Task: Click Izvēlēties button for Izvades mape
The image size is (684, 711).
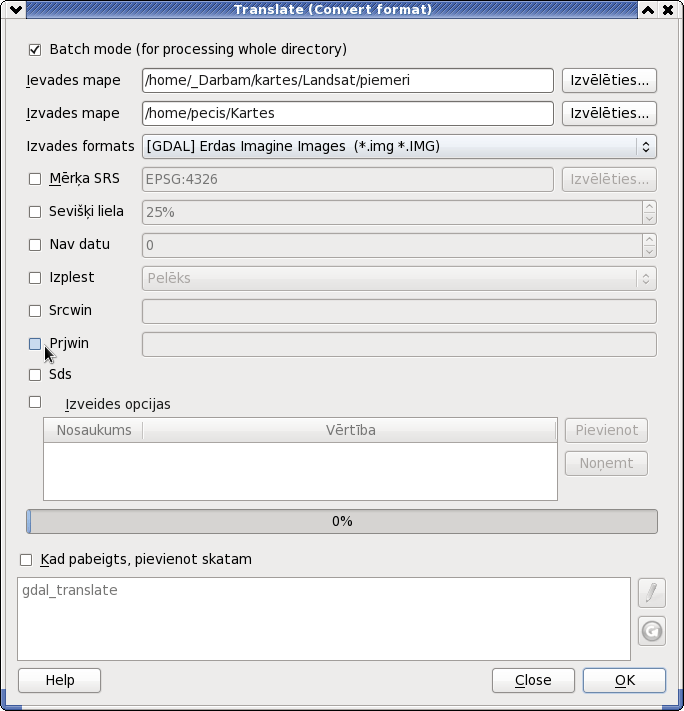Action: pos(609,113)
